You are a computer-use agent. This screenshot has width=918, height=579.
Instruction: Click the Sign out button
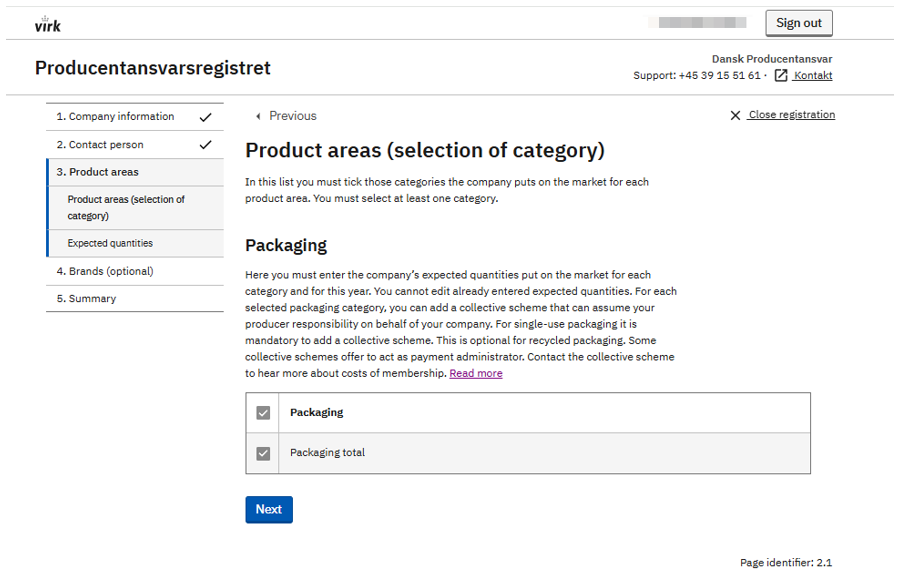point(798,23)
